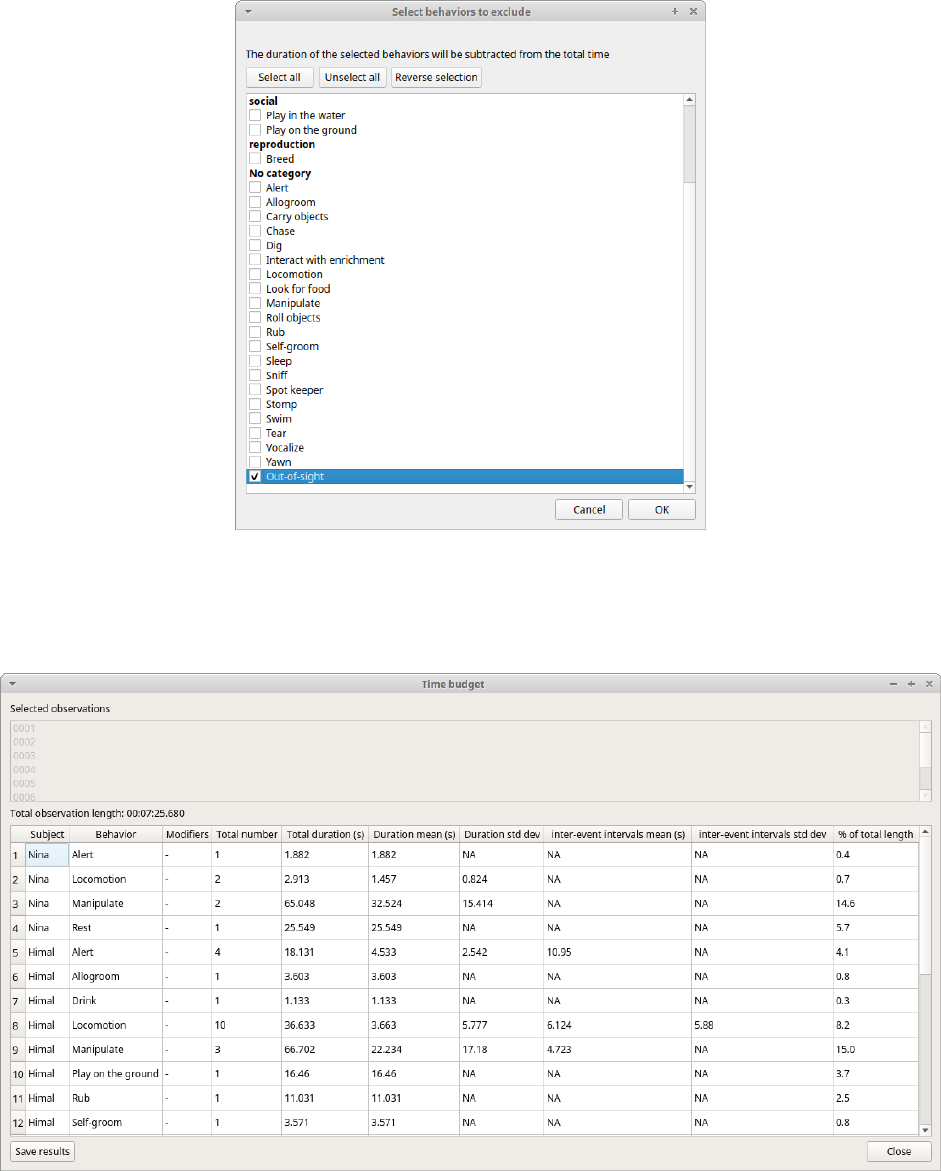Viewport: 941px width, 1171px height.
Task: Click the behavior list scrollbar thumb
Action: (689, 143)
